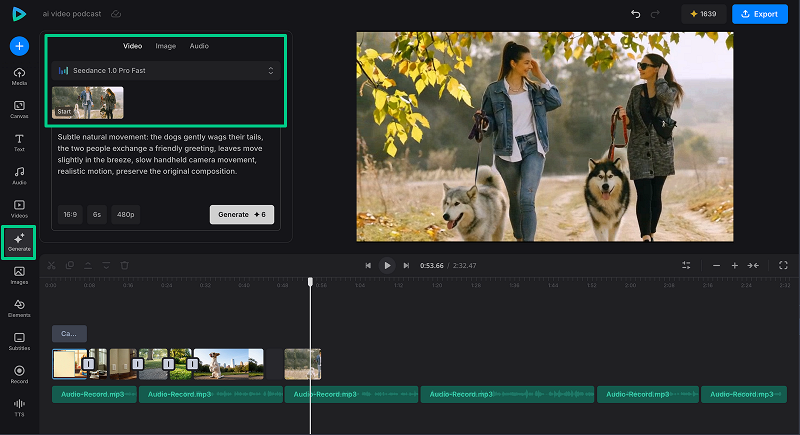Screen dimensions: 800x435
Task: Split clip with the scissors tool
Action: (52, 265)
